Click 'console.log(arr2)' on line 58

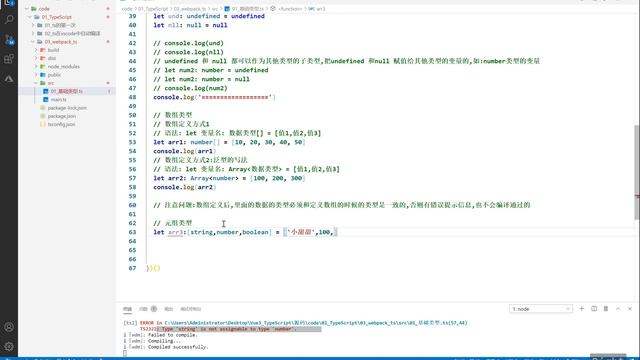[x=184, y=187]
